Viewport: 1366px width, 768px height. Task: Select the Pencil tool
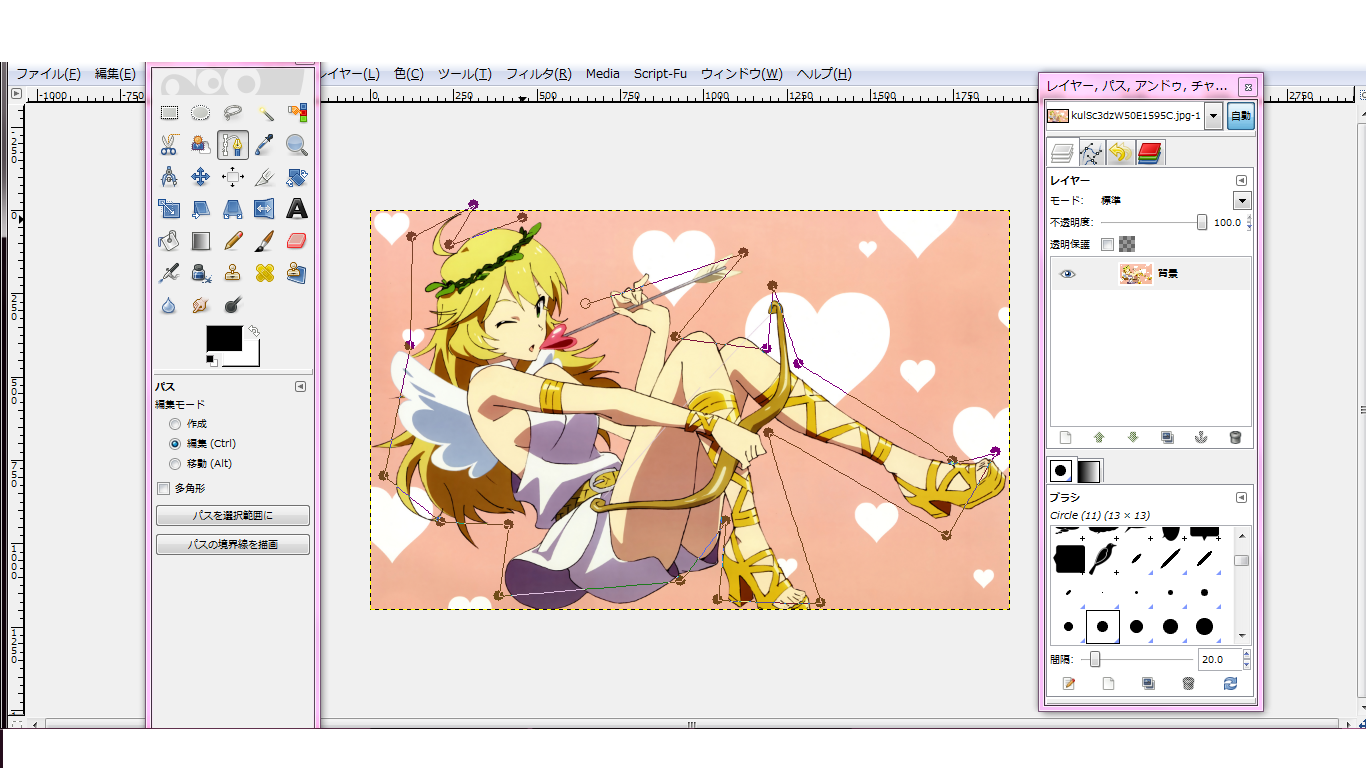click(x=233, y=241)
